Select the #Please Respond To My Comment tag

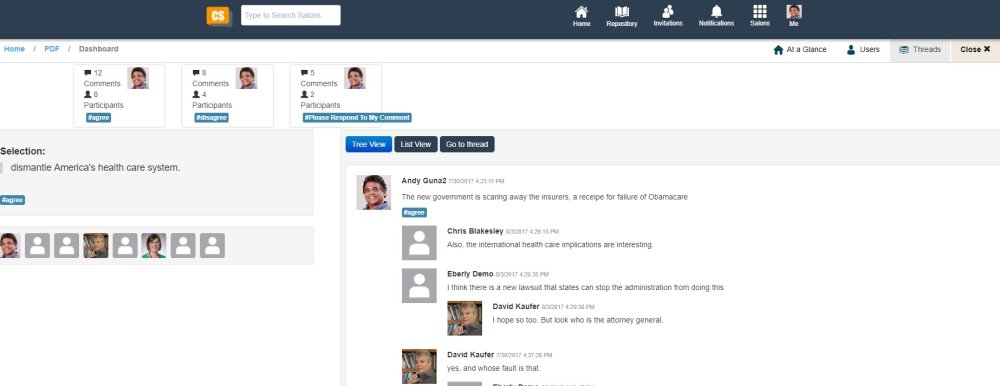coord(357,118)
